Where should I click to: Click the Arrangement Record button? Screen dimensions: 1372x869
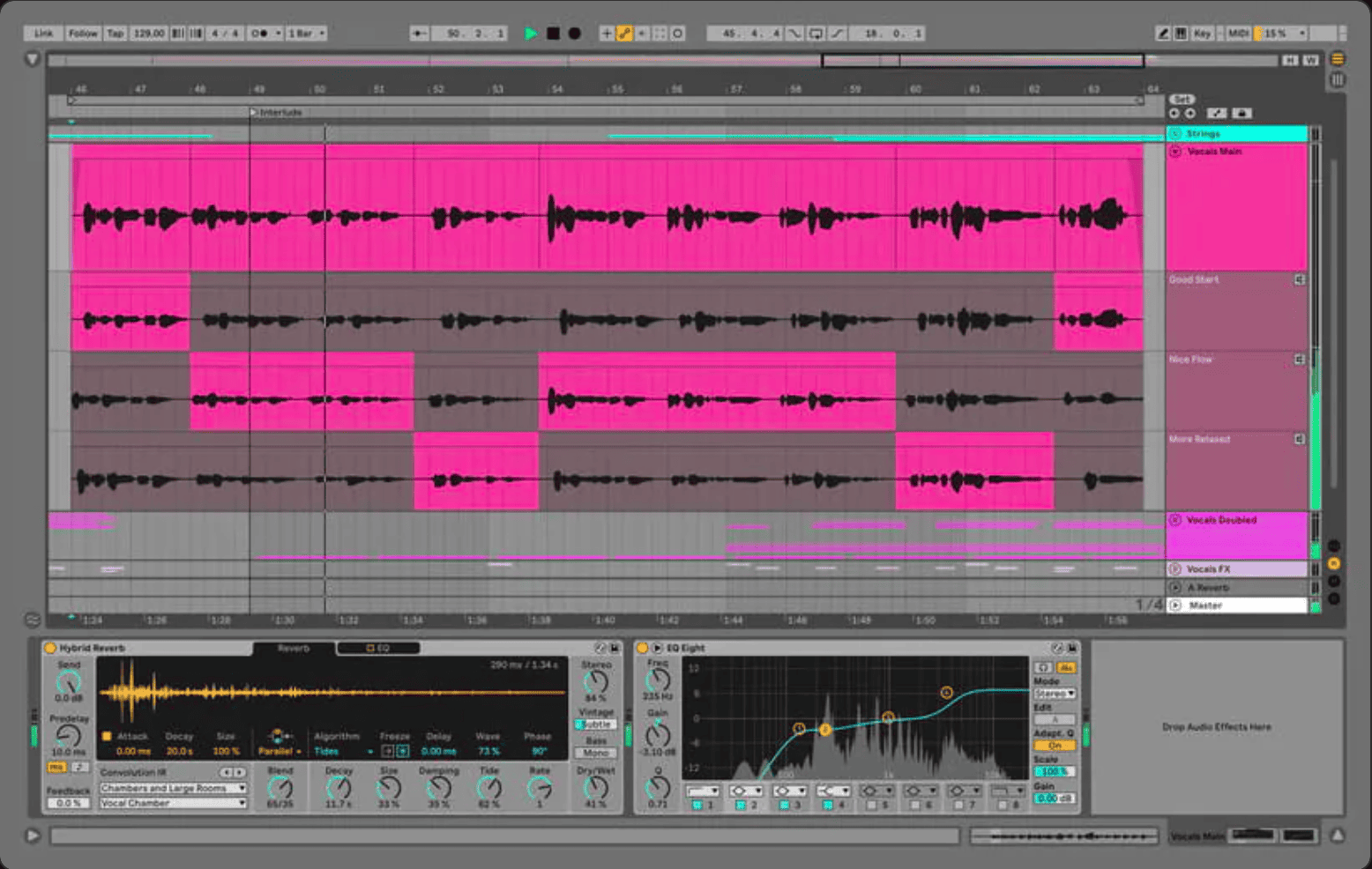(574, 33)
